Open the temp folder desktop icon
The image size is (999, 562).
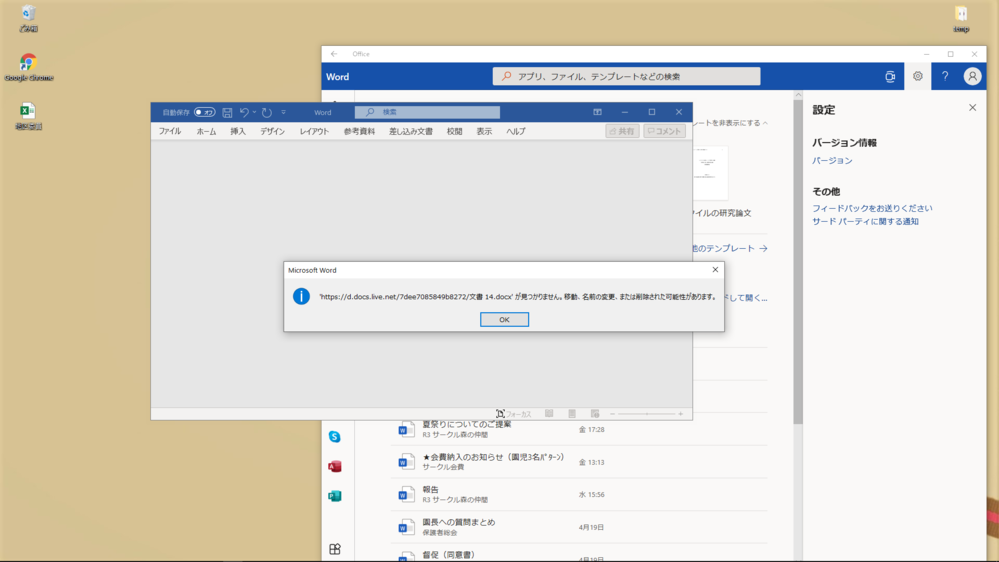(961, 18)
